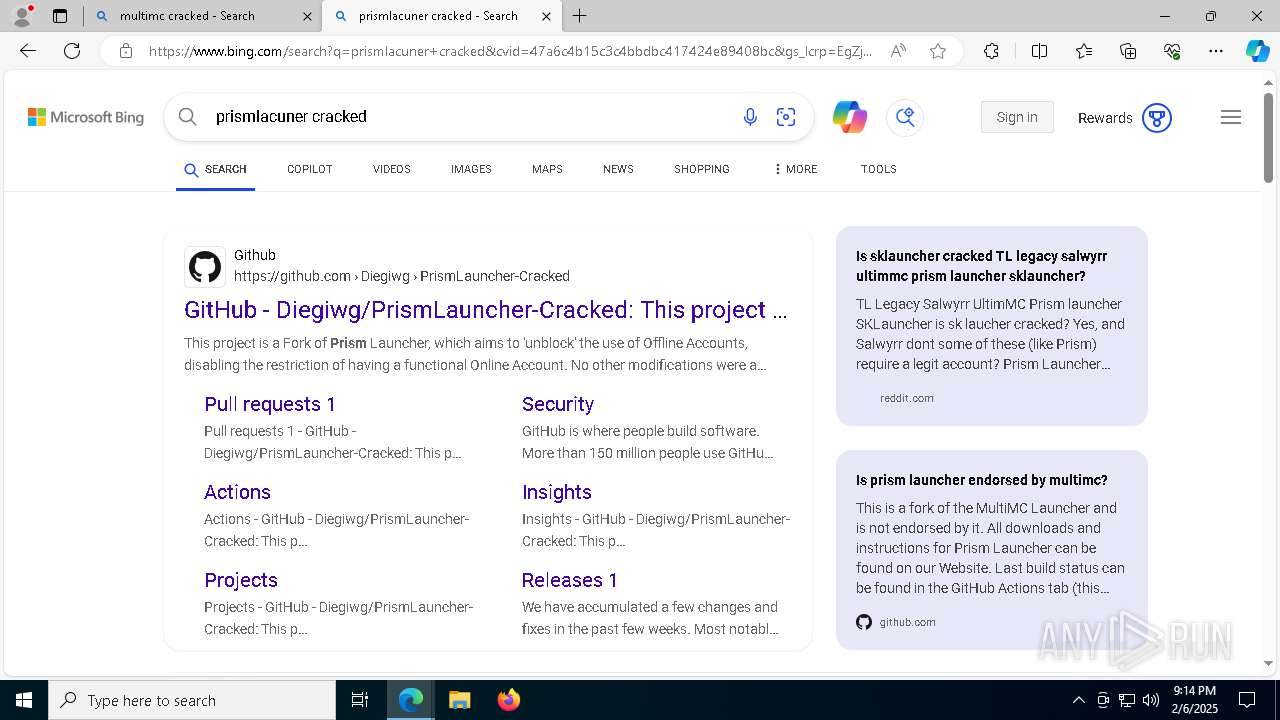This screenshot has width=1280, height=720.
Task: Open the TOOLS filter menu
Action: click(879, 169)
